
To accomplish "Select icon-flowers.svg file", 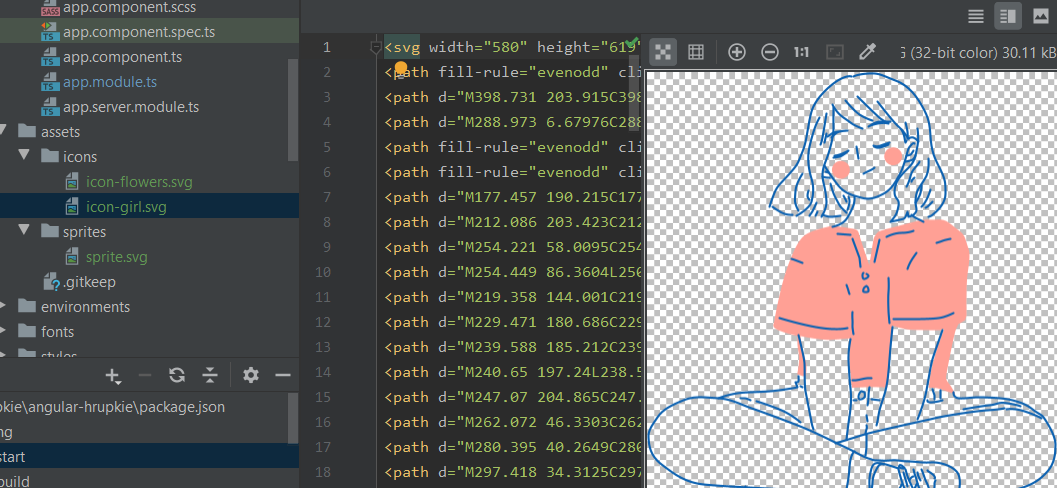I will [140, 182].
